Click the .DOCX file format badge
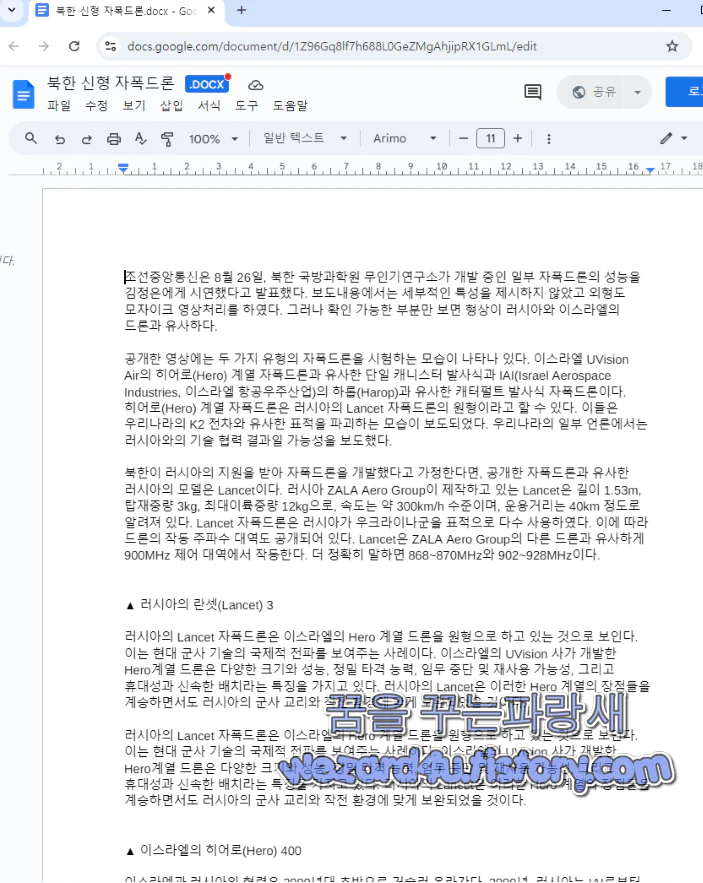The width and height of the screenshot is (703, 883). pyautogui.click(x=207, y=84)
